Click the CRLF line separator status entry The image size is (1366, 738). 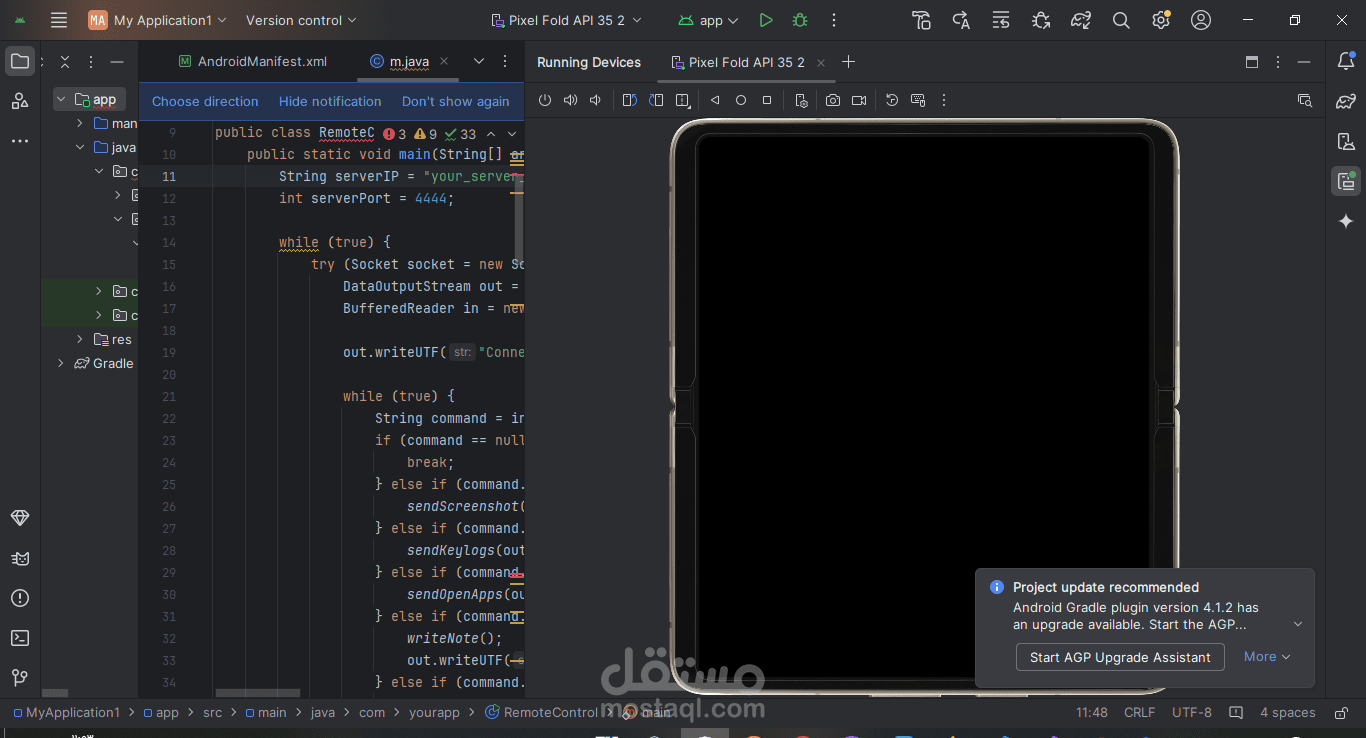pos(1139,713)
